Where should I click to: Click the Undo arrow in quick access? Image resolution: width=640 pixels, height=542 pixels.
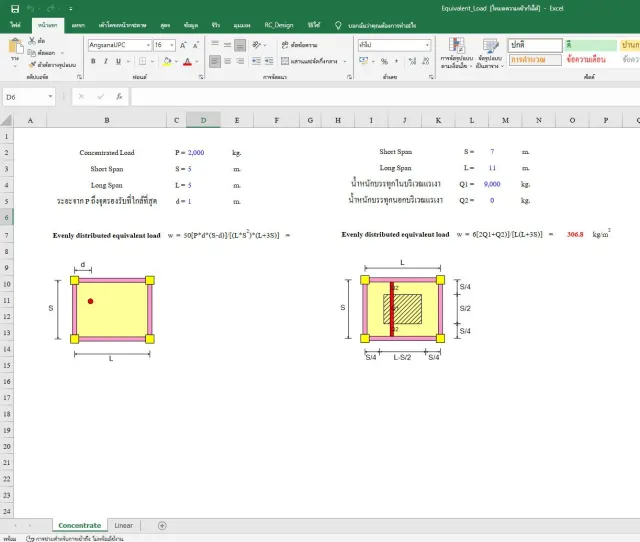pos(30,9)
